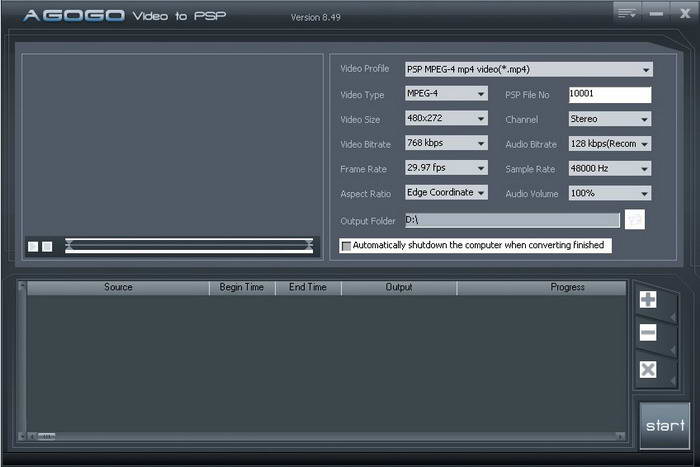The width and height of the screenshot is (700, 467).
Task: Click the preview seek bar track
Action: click(x=189, y=245)
